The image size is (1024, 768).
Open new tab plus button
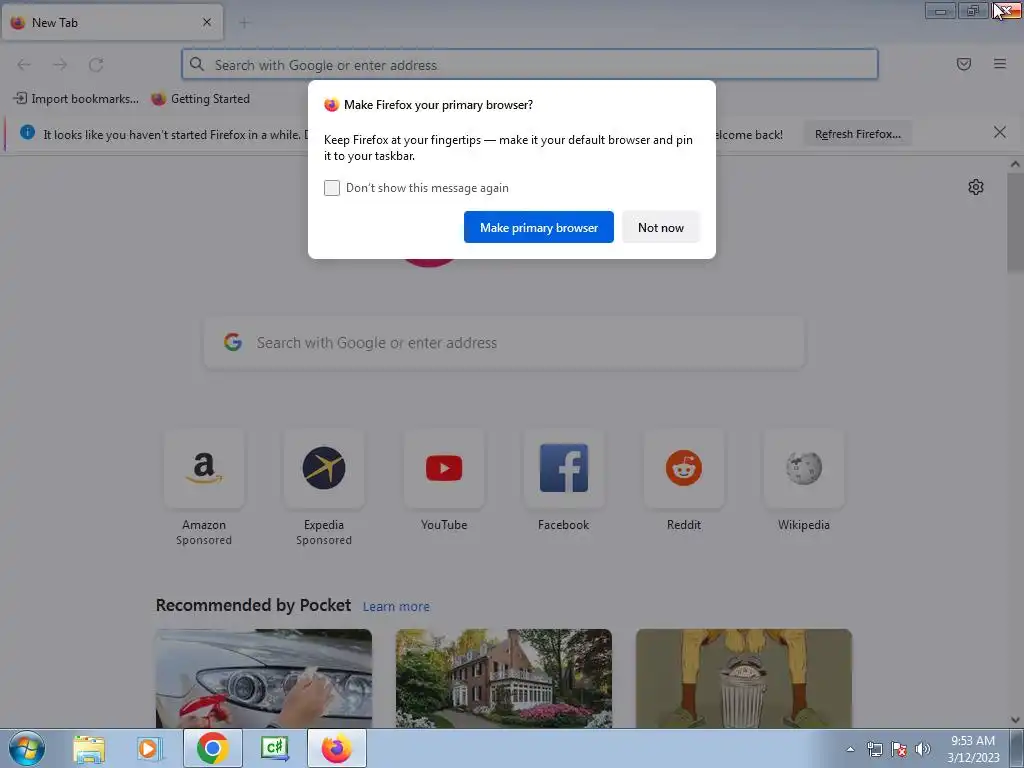pyautogui.click(x=244, y=23)
